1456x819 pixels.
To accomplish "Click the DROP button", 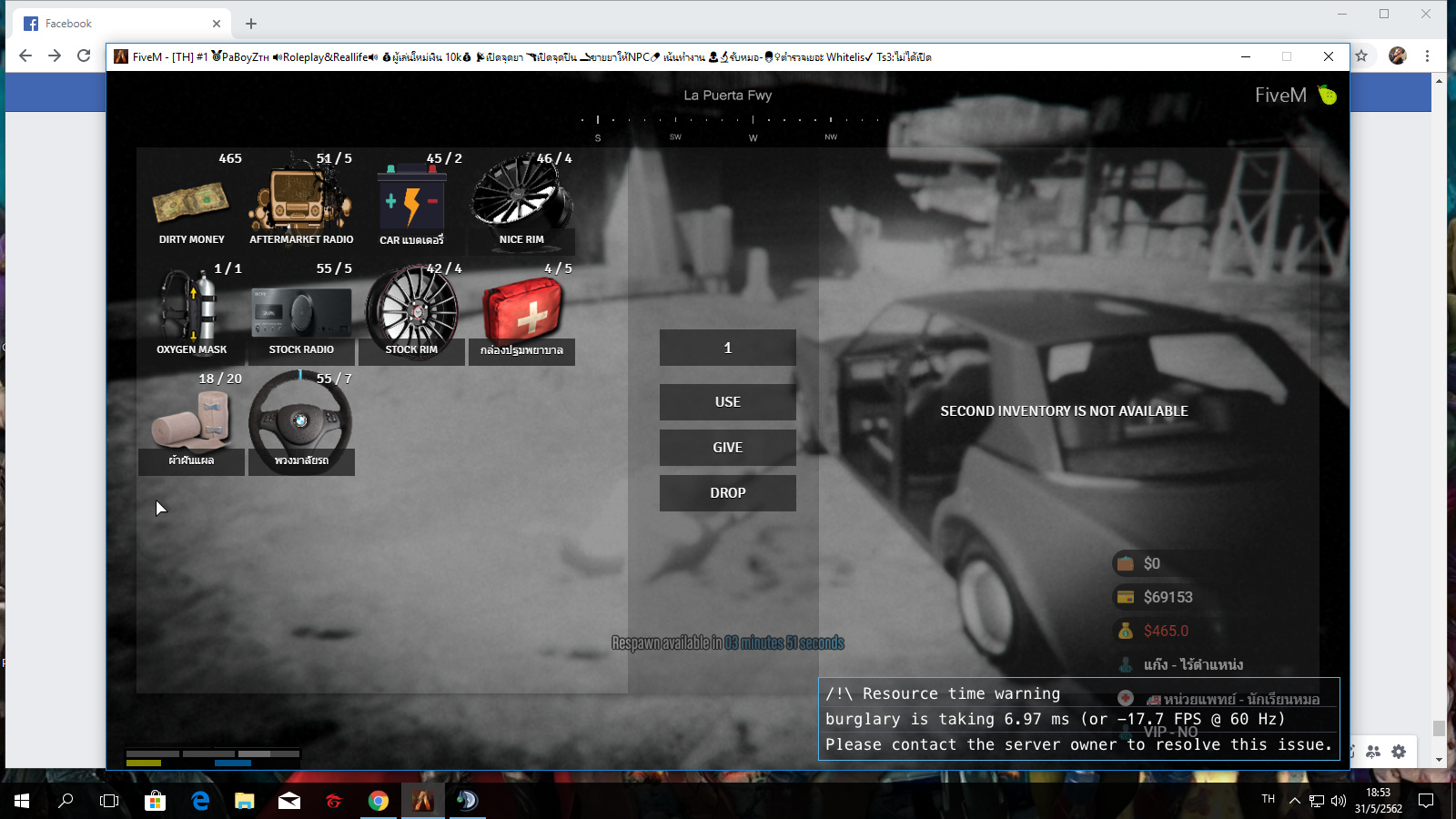I will click(x=727, y=492).
